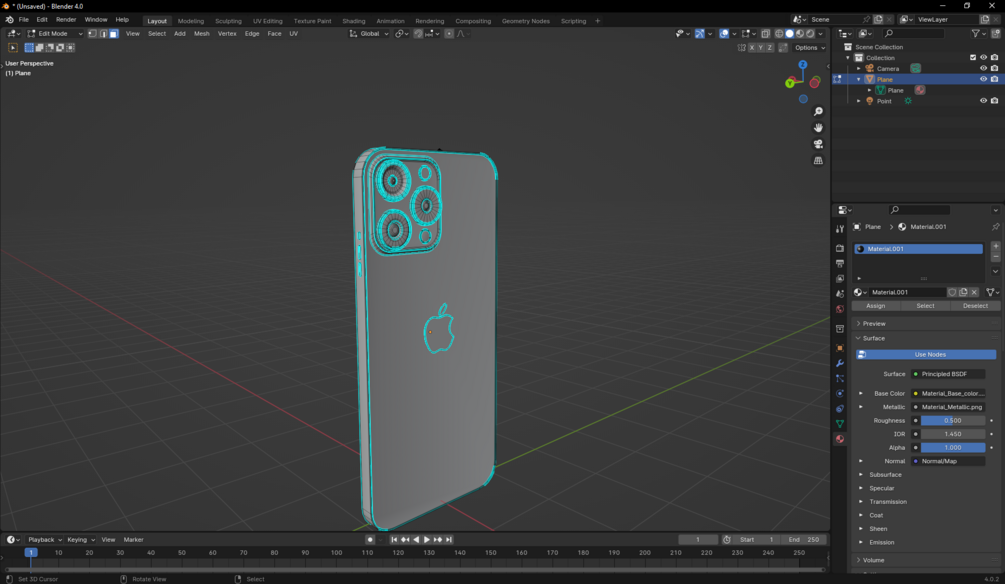Viewport: 1005px width, 584px height.
Task: Assign material to selection
Action: (x=876, y=306)
